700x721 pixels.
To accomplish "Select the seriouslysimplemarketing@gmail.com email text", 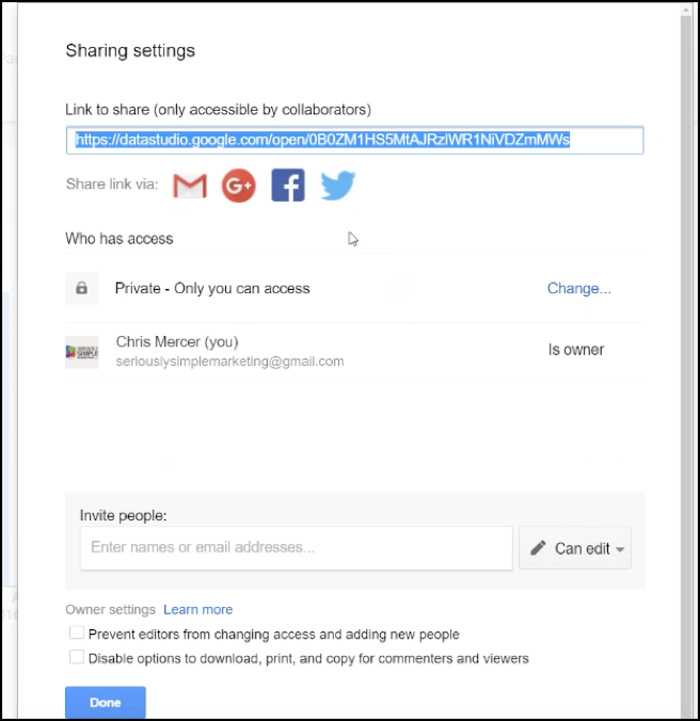I will (230, 361).
